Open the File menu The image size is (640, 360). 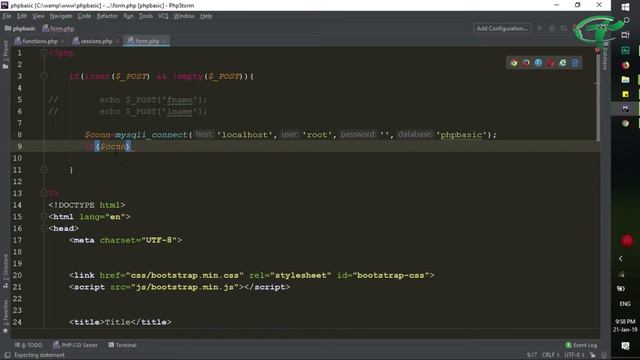click(x=7, y=16)
